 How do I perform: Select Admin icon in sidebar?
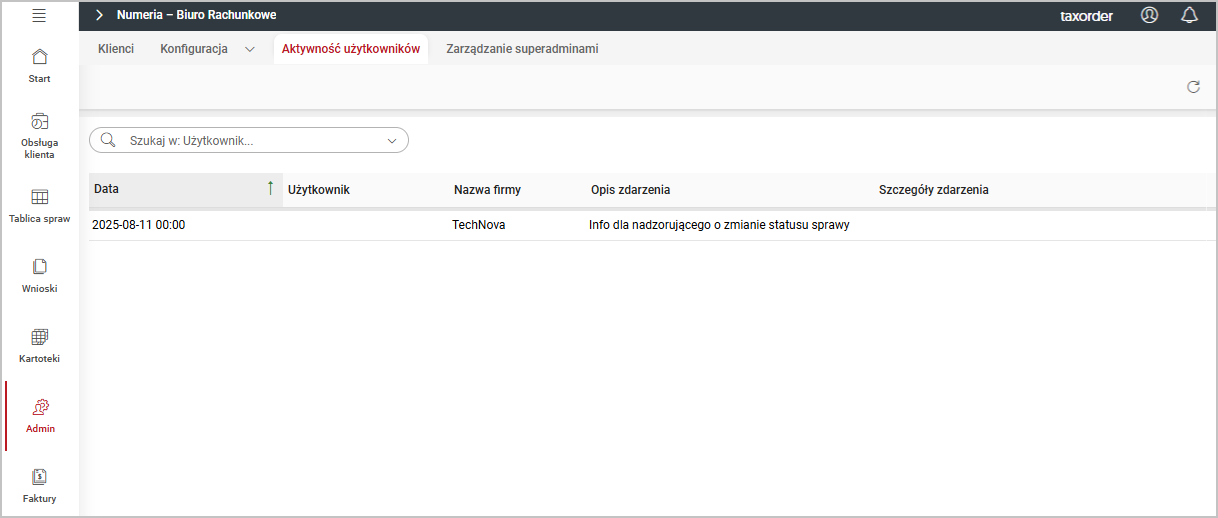pos(40,407)
